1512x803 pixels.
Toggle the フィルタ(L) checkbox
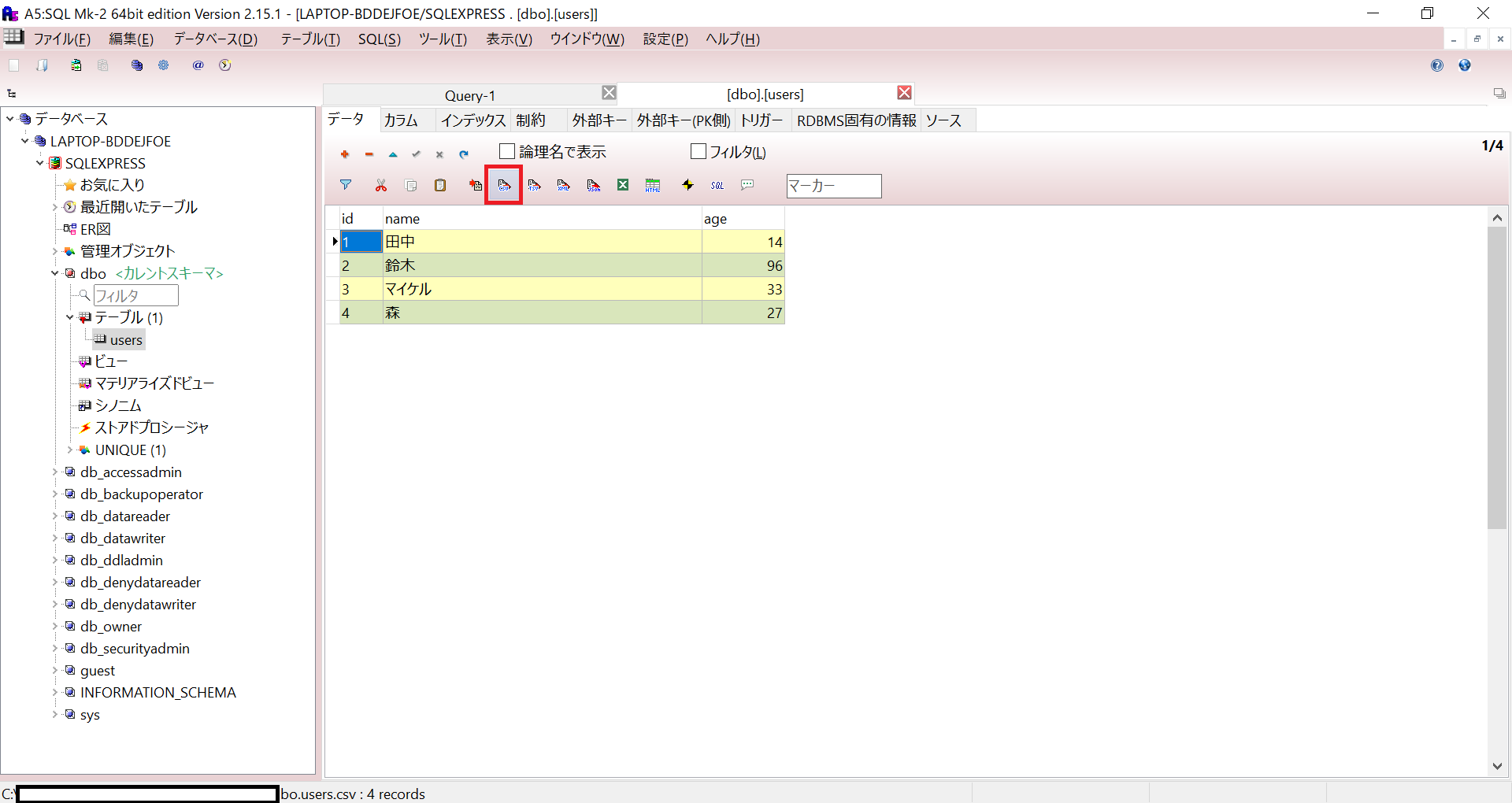coord(699,151)
